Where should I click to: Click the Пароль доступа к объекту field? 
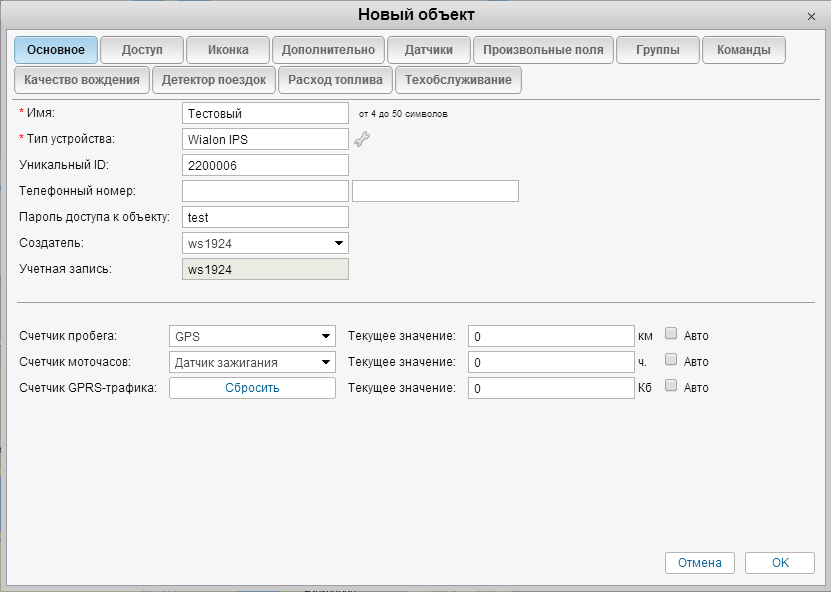pyautogui.click(x=265, y=217)
